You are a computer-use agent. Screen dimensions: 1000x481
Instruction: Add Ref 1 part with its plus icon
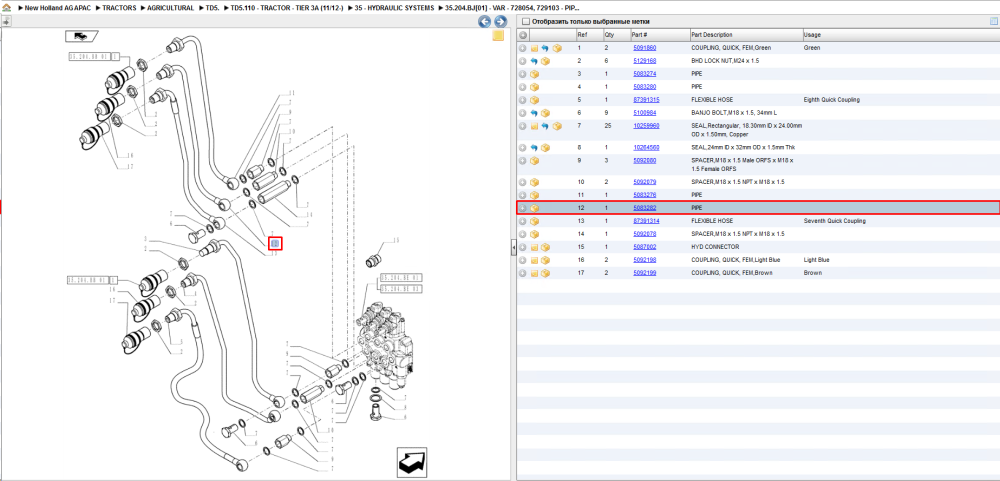(522, 48)
